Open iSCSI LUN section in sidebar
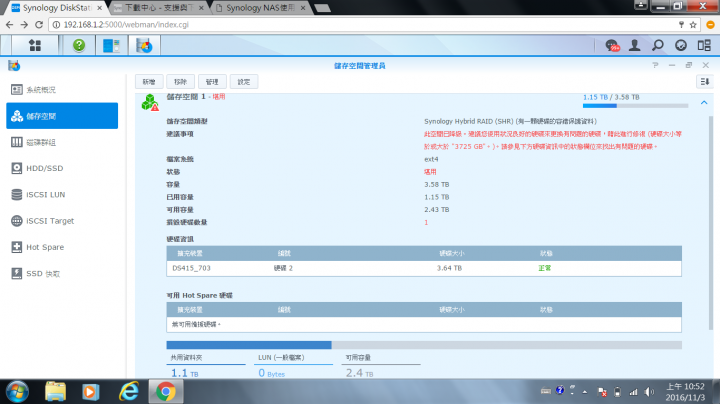The height and width of the screenshot is (404, 720). (x=62, y=195)
